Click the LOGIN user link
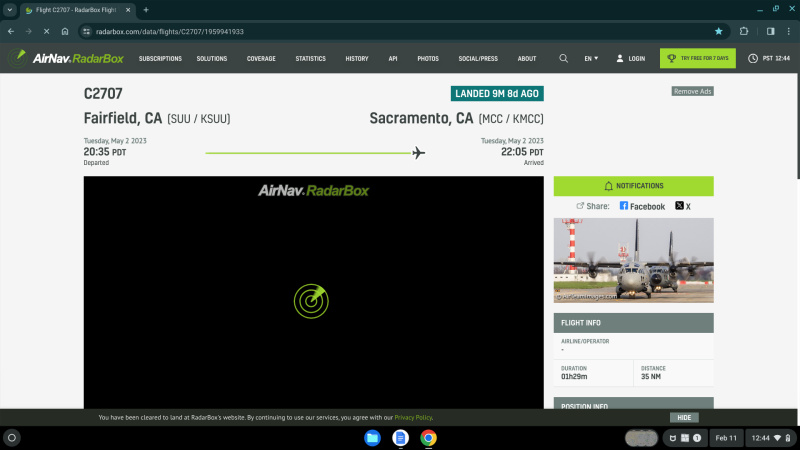The width and height of the screenshot is (800, 450). tap(631, 58)
